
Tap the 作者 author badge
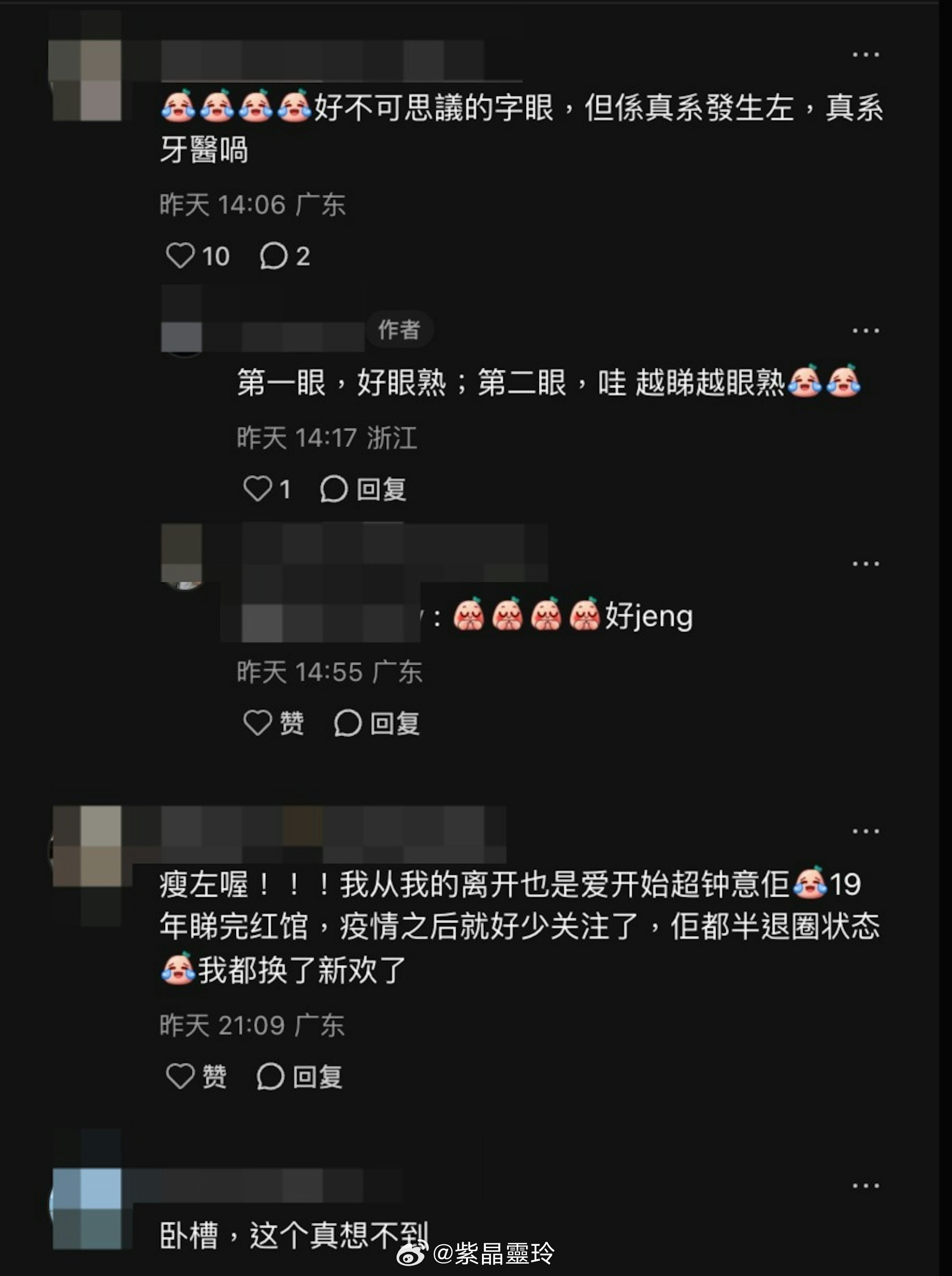(x=399, y=330)
